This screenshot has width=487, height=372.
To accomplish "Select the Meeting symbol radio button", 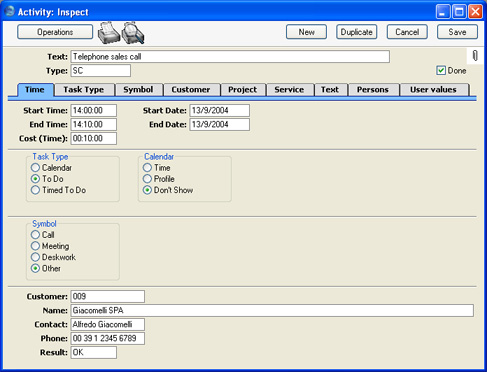I will point(35,246).
